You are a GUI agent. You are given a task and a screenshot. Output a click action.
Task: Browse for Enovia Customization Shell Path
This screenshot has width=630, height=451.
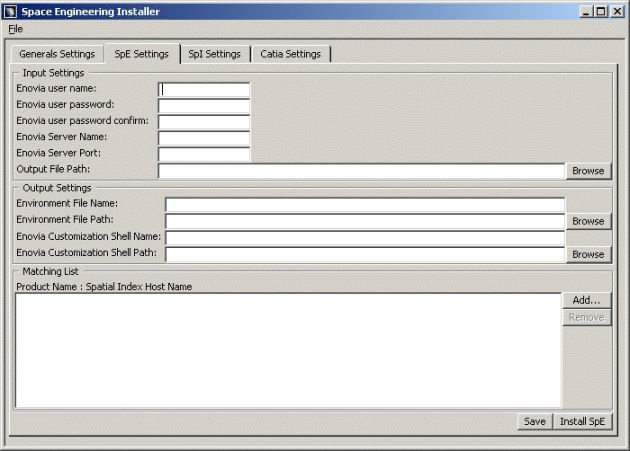pos(588,254)
